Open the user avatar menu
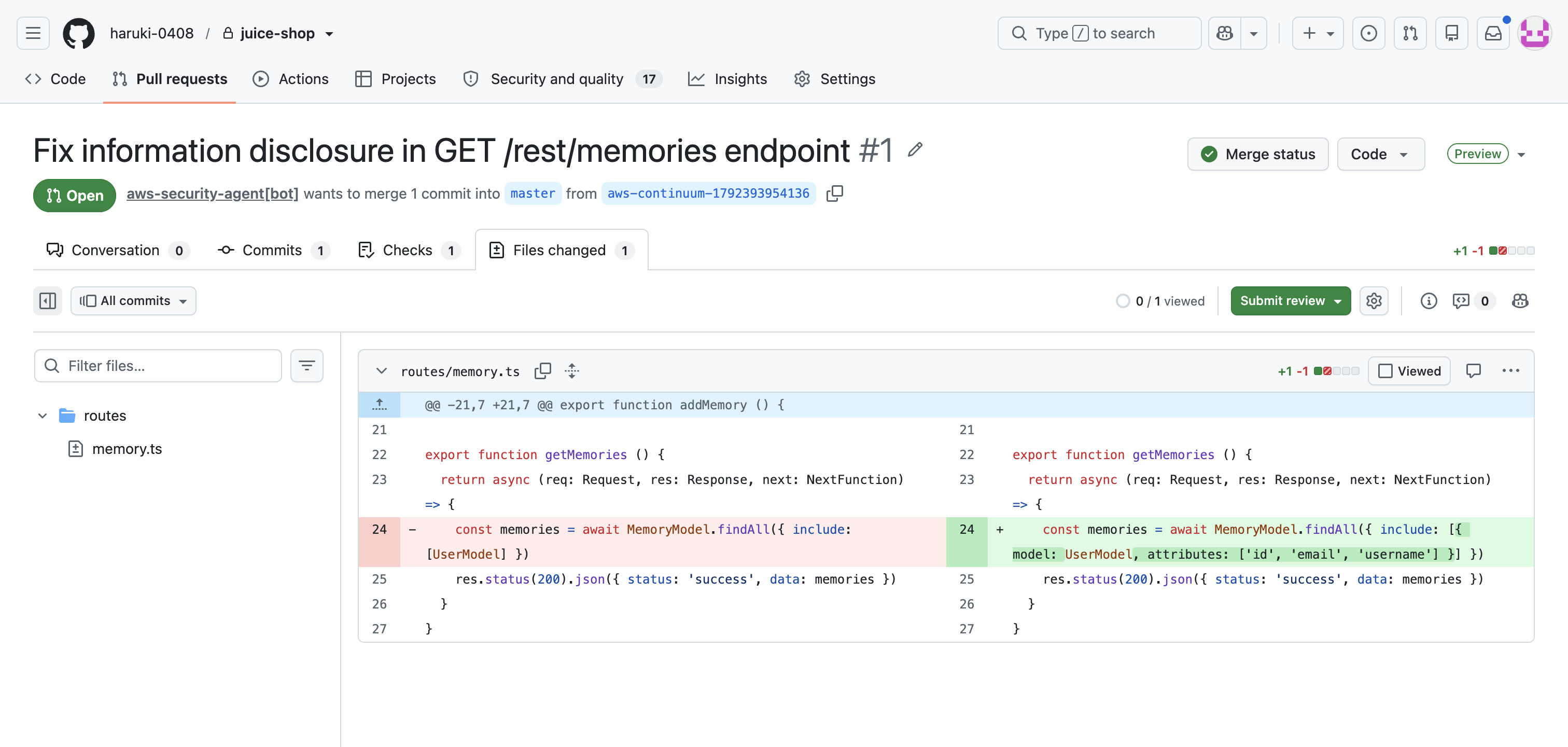 click(1534, 33)
